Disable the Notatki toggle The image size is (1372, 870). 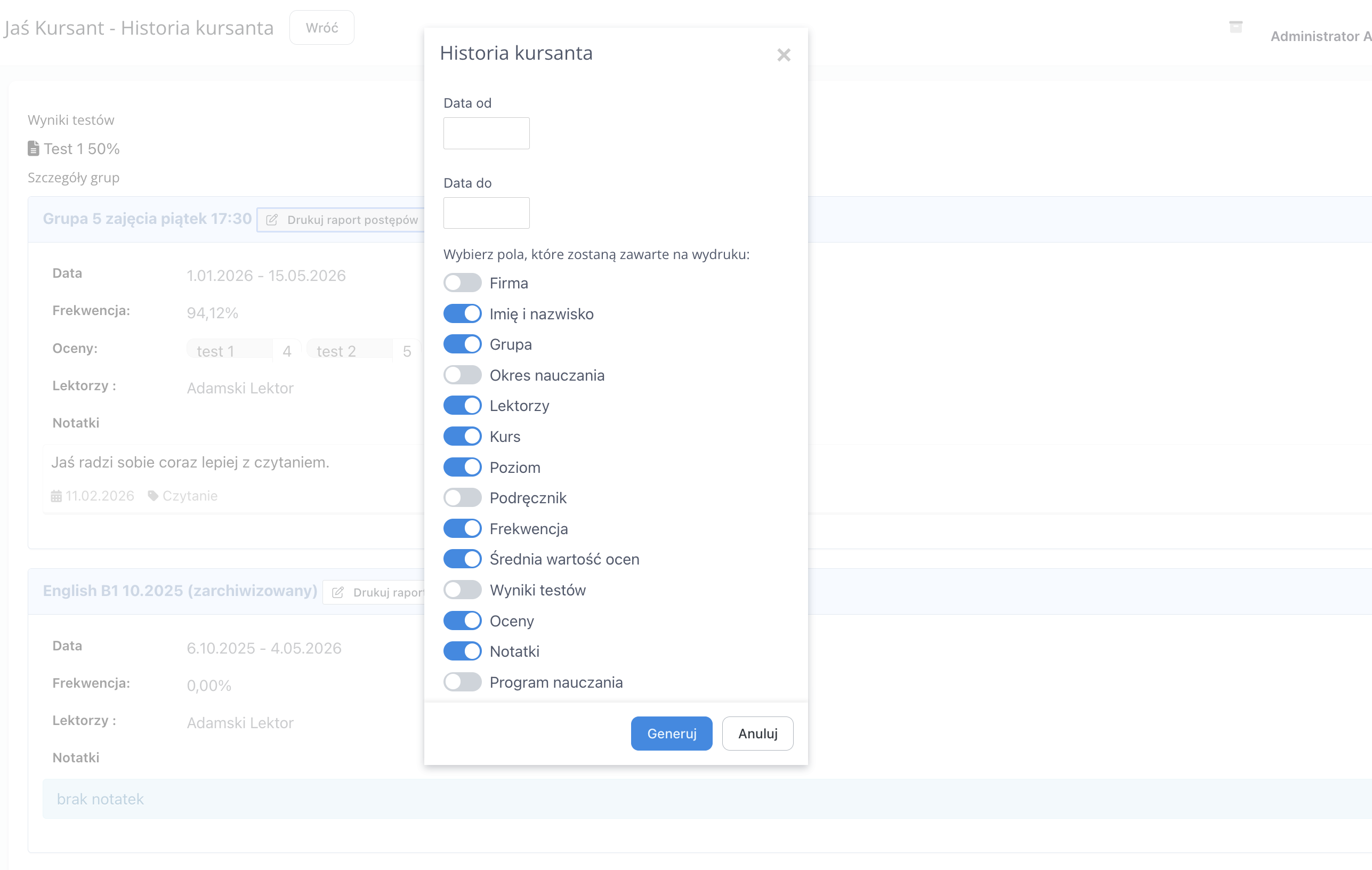tap(462, 651)
